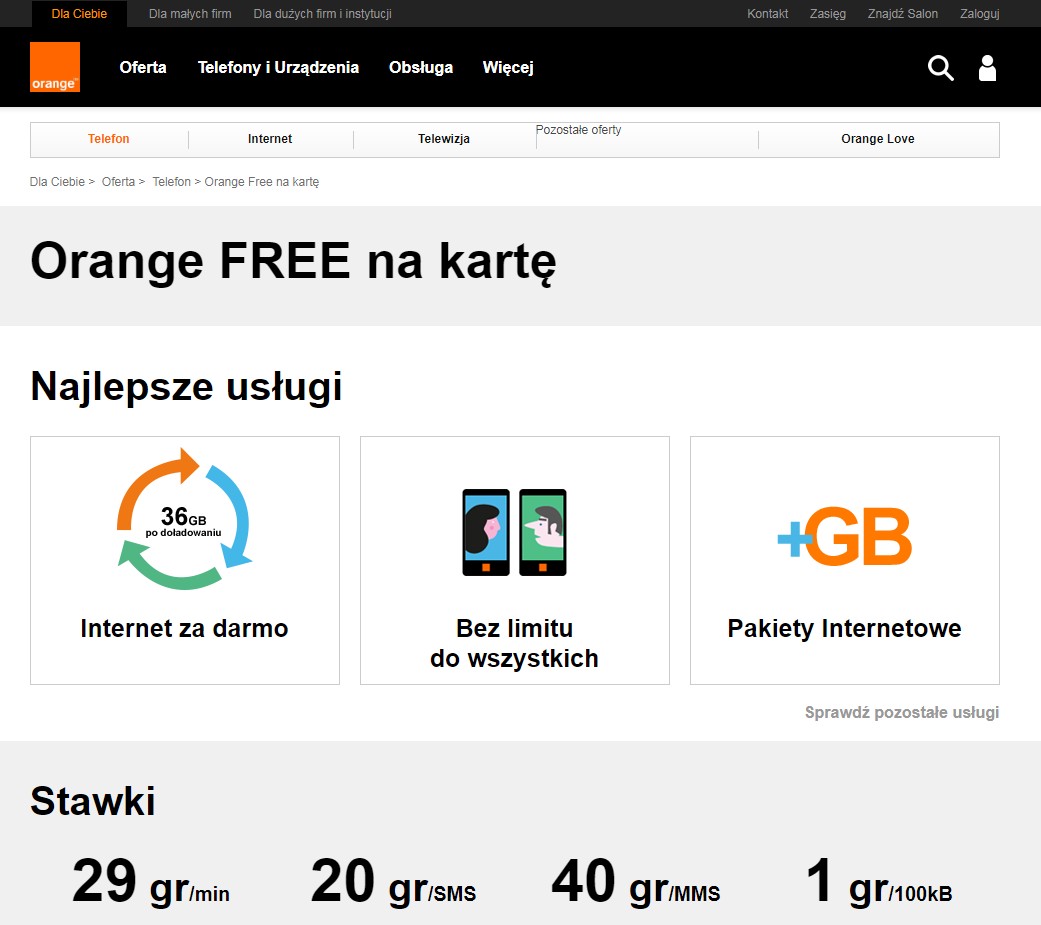1041x925 pixels.
Task: Open the search magnifier icon
Action: 940,68
